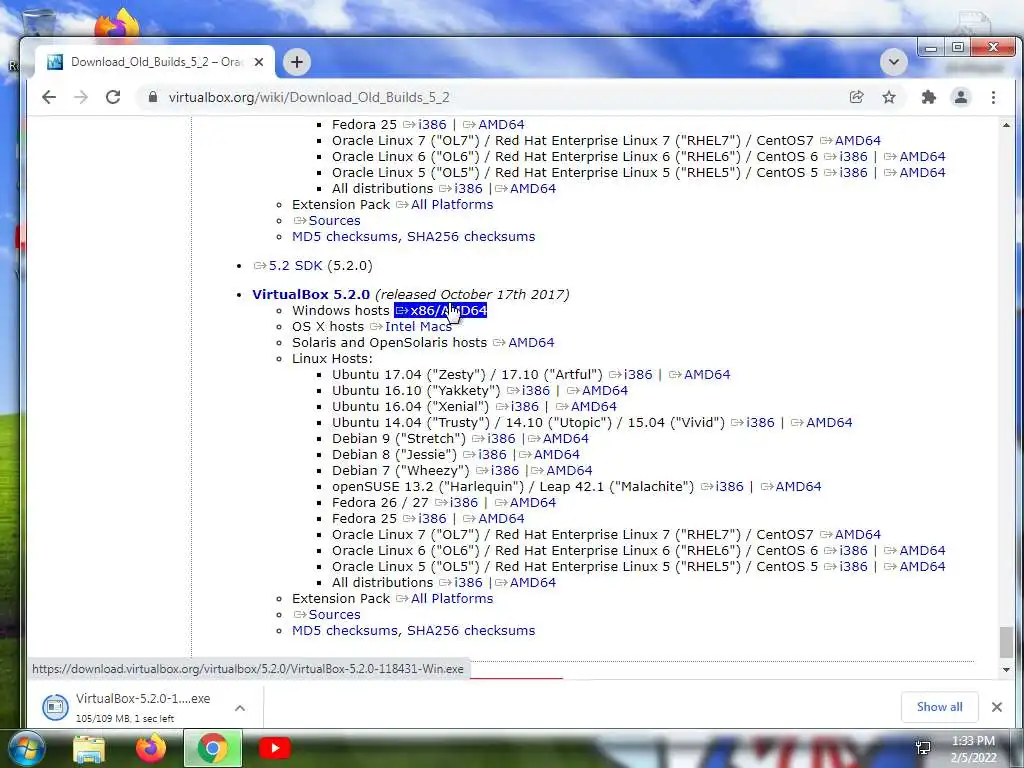1024x768 pixels.
Task: Click Fedora 26 / 27 i386 link
Action: tap(456, 502)
